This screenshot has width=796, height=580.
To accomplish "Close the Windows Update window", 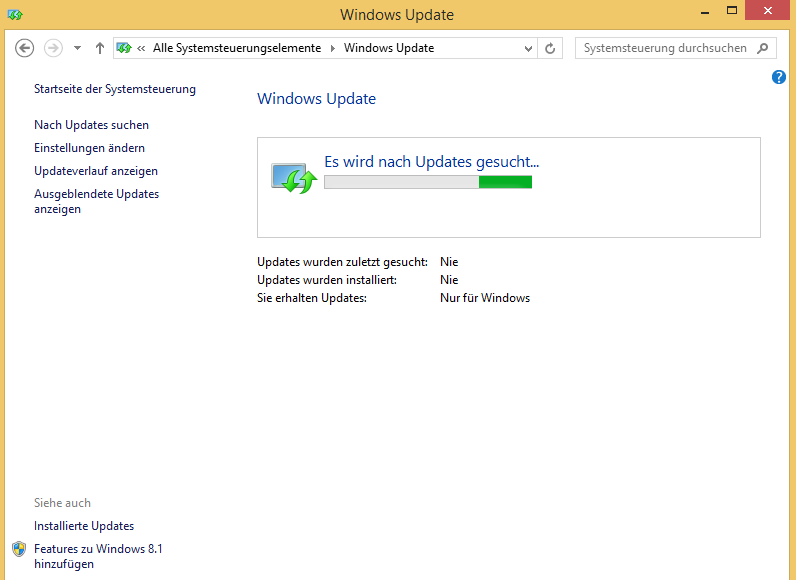I will pos(768,11).
